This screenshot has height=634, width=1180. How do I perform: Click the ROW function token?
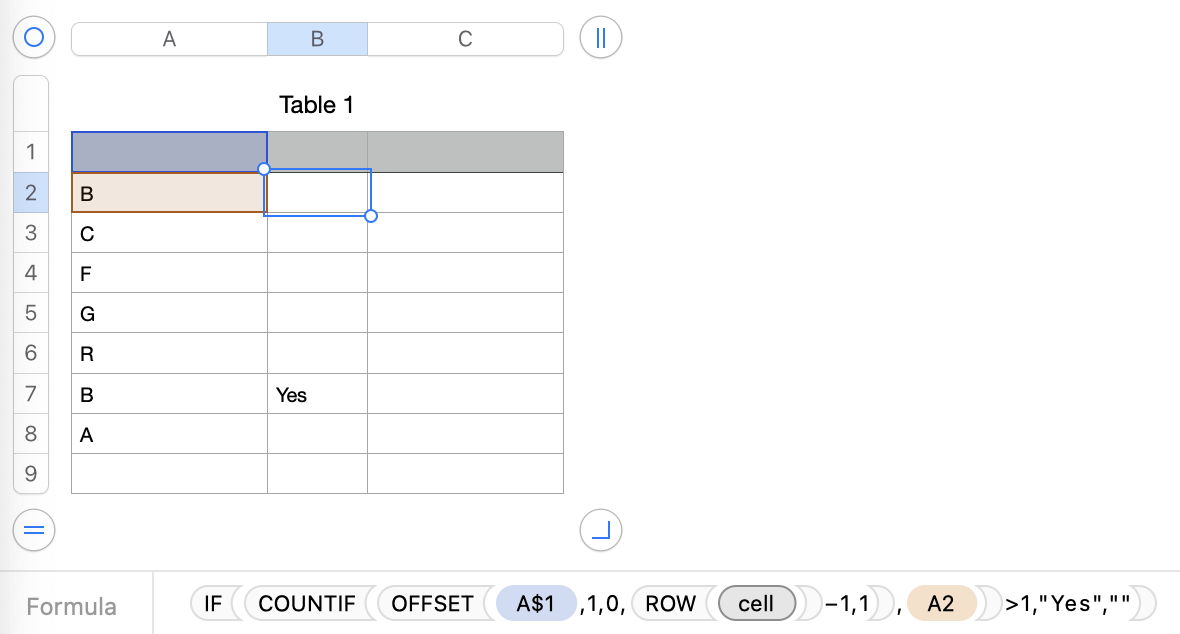pos(669,604)
